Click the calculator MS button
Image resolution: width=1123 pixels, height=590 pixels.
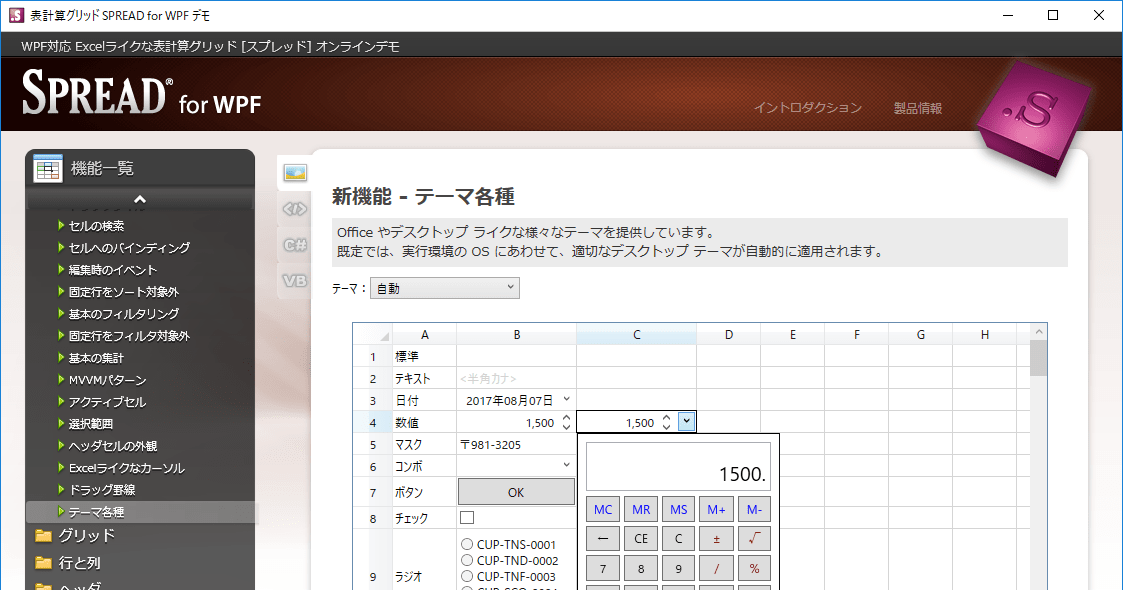(678, 509)
